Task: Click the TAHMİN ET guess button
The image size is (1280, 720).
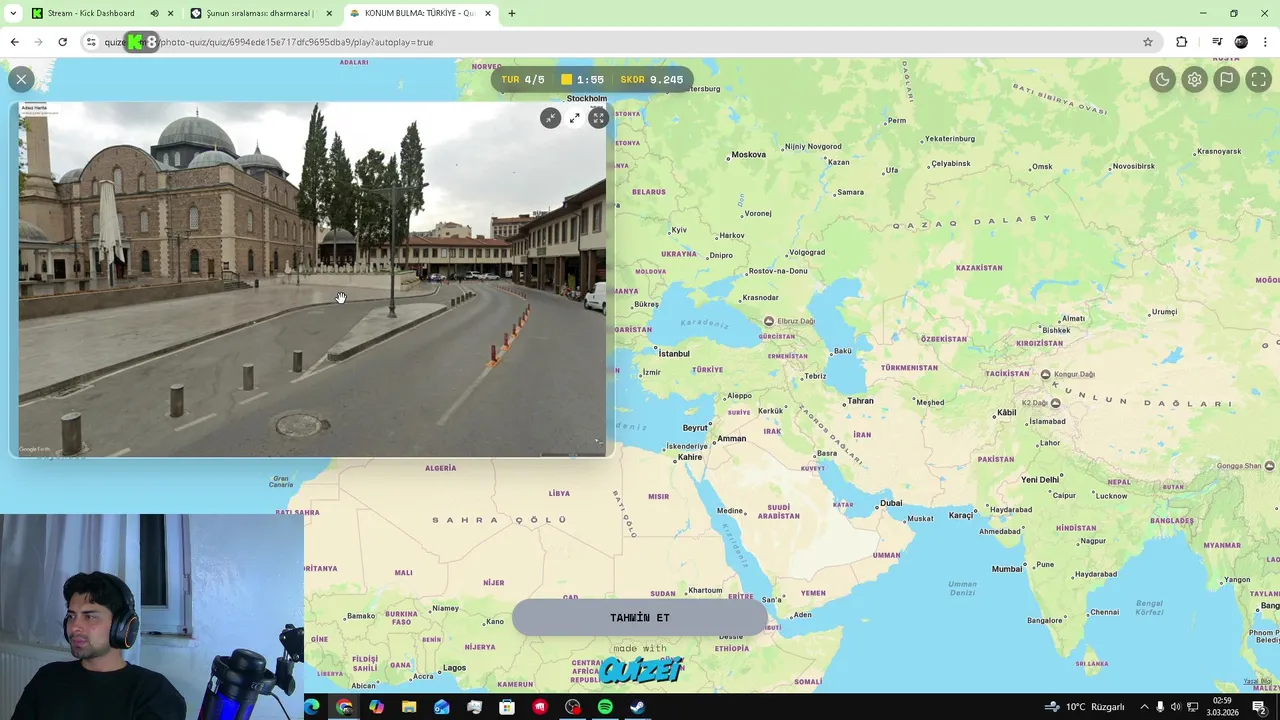Action: click(640, 618)
